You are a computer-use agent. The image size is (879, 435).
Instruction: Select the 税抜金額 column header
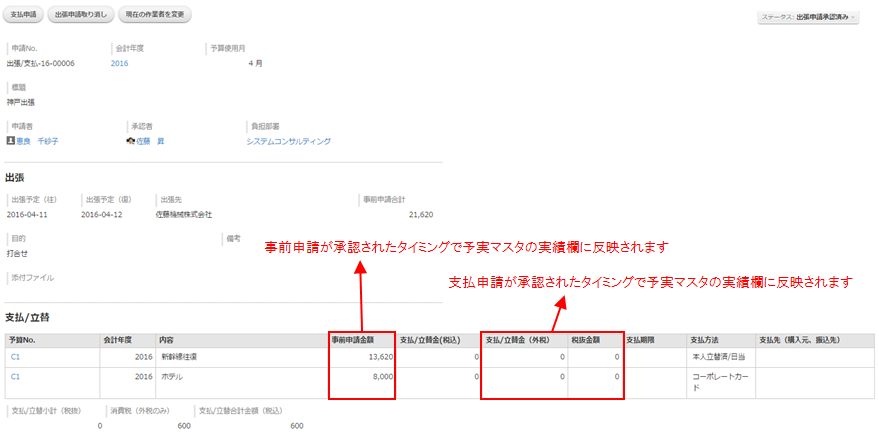click(595, 340)
